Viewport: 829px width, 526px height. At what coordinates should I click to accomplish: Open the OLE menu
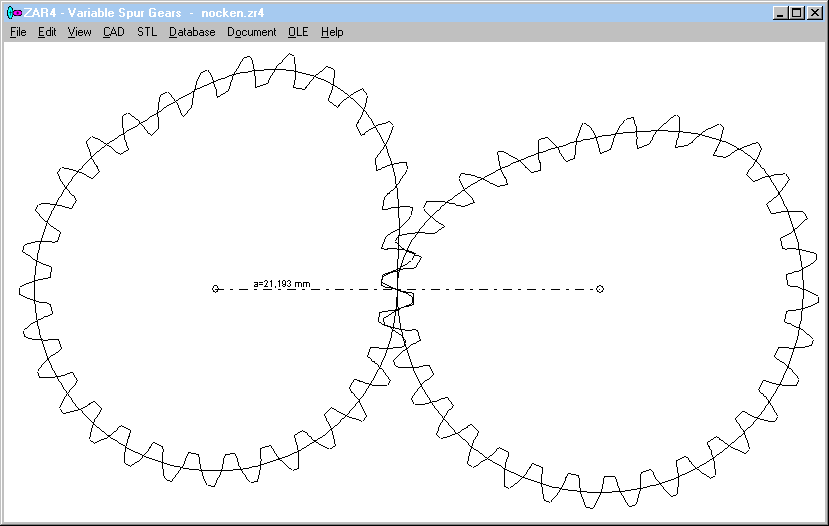pyautogui.click(x=298, y=32)
